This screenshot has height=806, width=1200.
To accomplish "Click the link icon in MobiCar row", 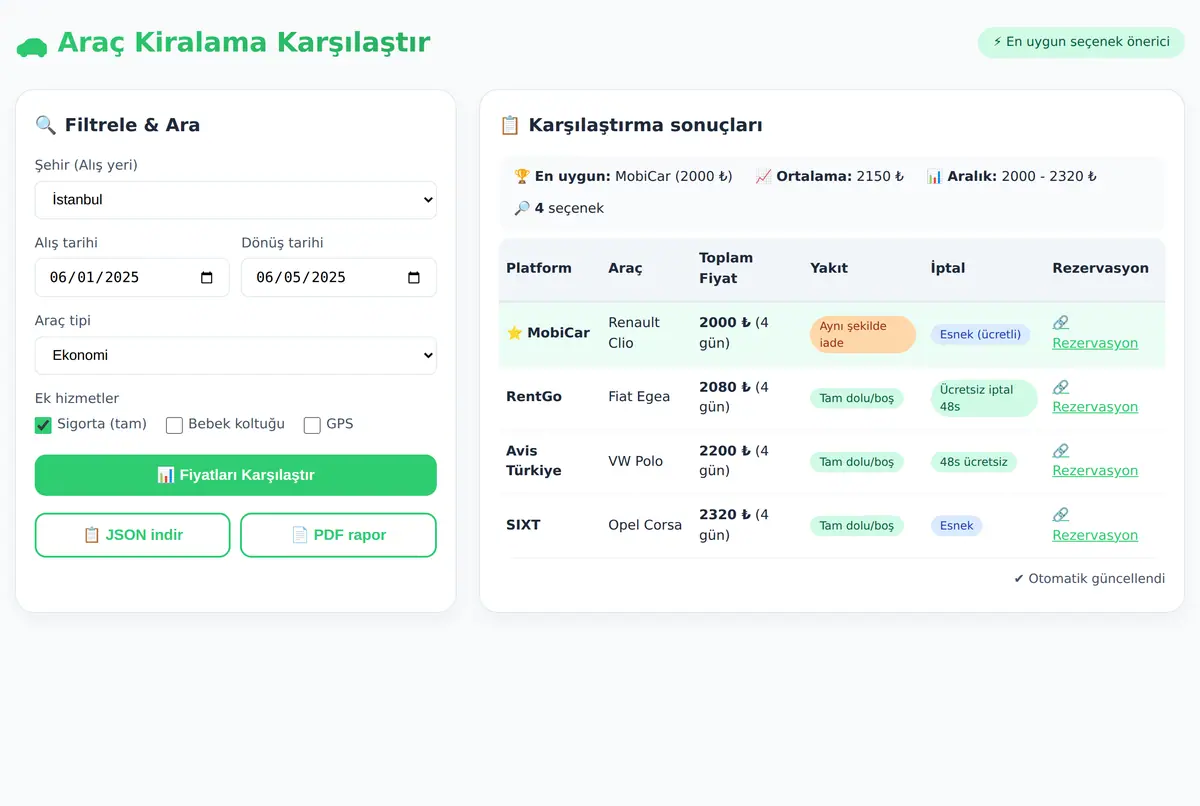I will [x=1061, y=322].
